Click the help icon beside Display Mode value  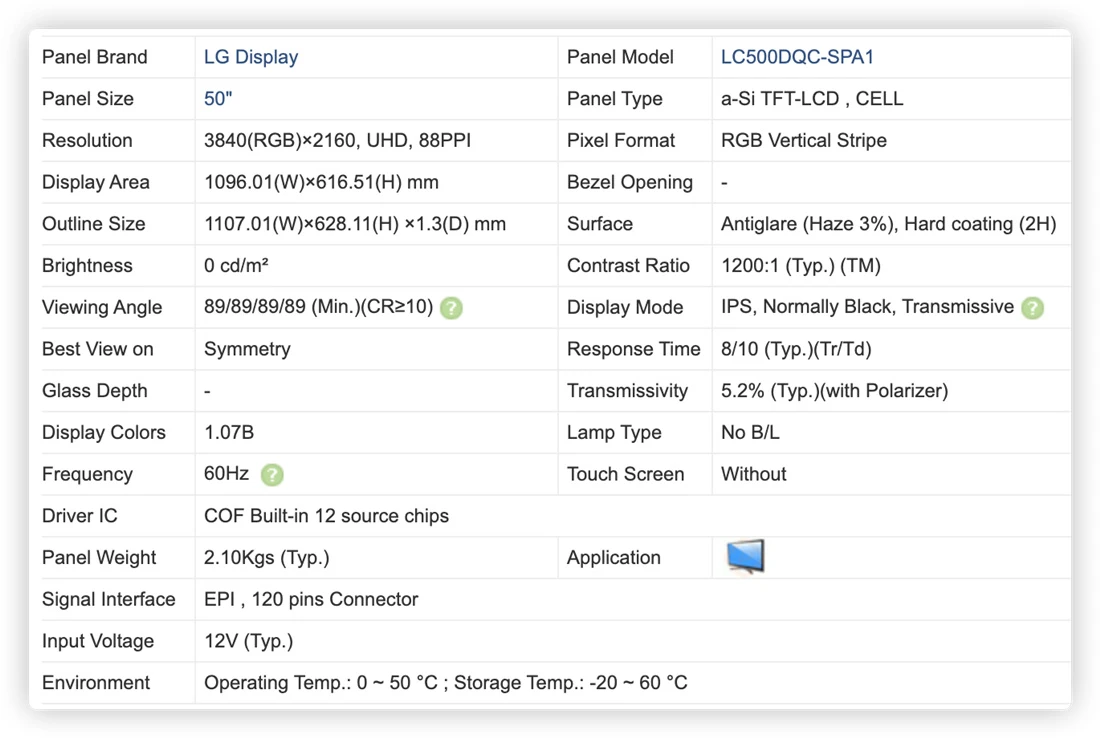click(x=1032, y=308)
